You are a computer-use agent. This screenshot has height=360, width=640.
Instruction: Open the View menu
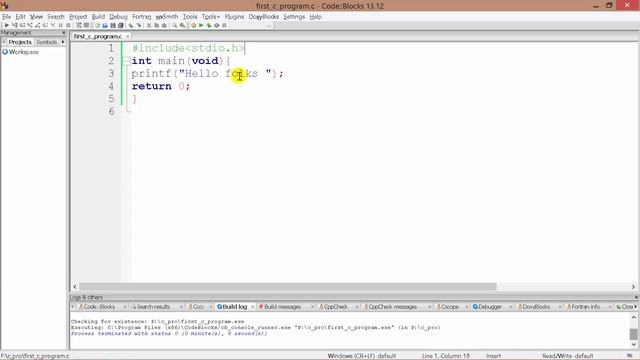click(x=36, y=17)
